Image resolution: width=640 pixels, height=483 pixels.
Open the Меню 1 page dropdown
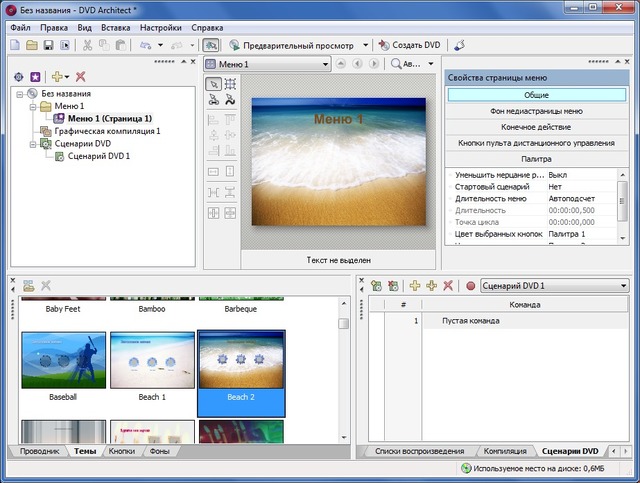click(x=325, y=64)
